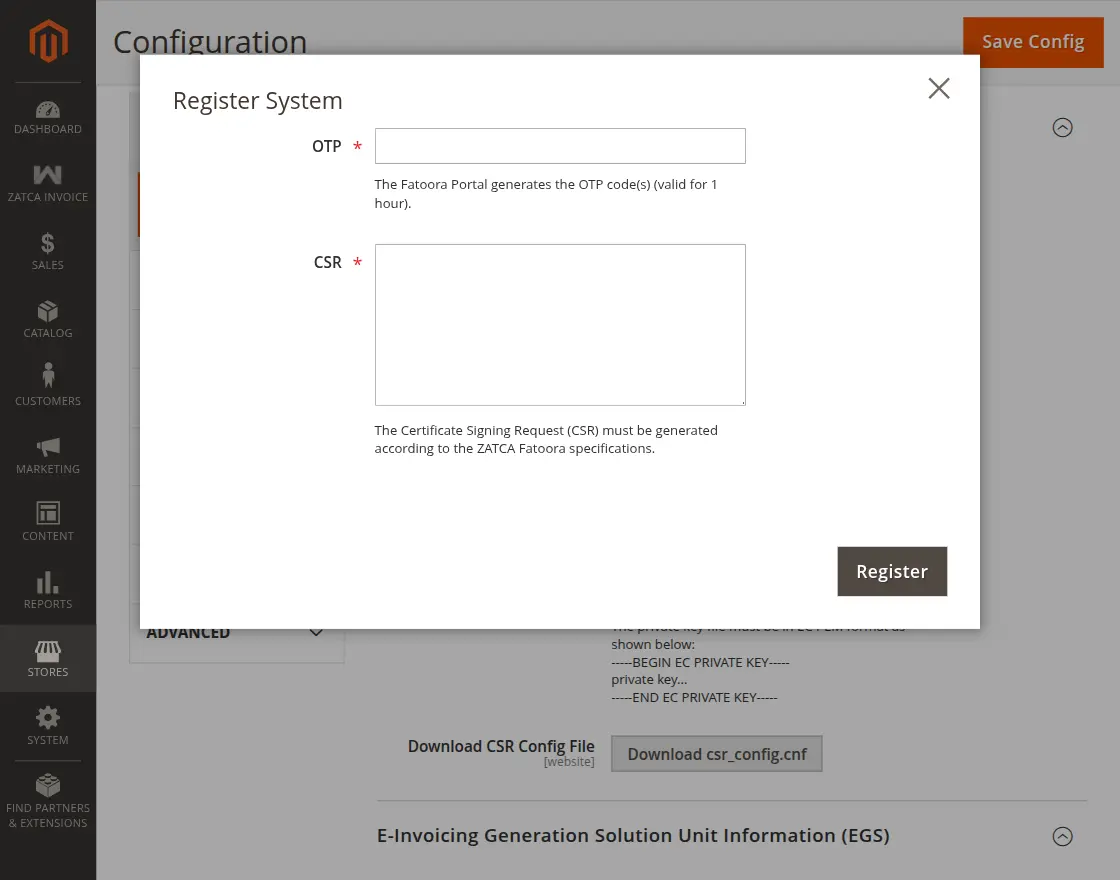Select the Sales icon in the sidebar
This screenshot has width=1120, height=880.
(x=47, y=246)
